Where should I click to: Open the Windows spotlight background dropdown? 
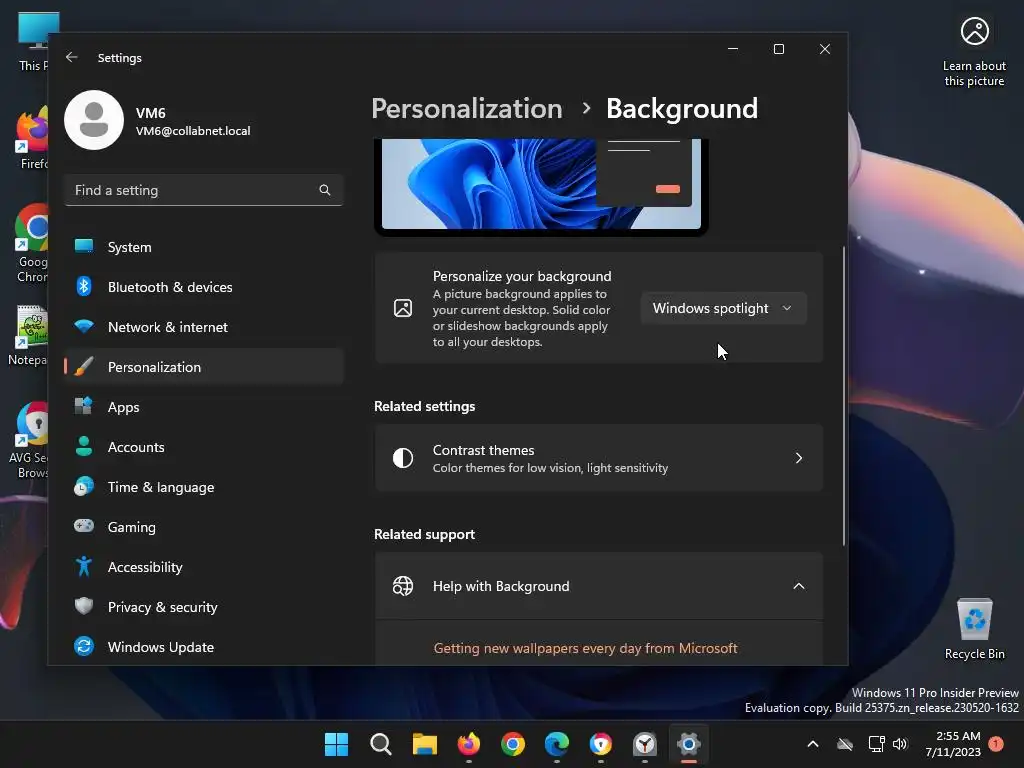[723, 308]
